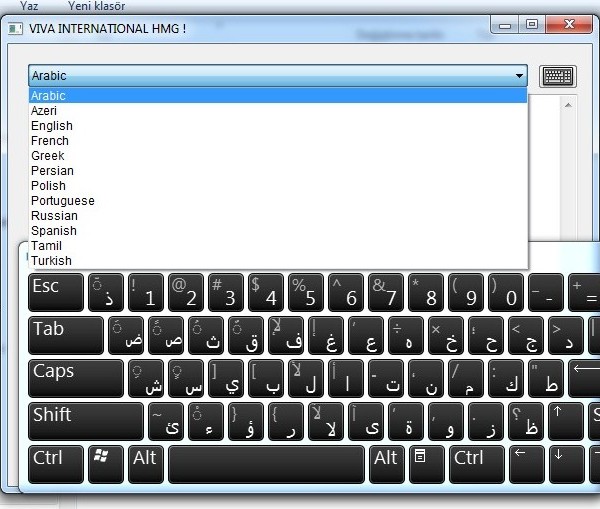Tap the number 3 key
Viewport: 600px width, 509px height.
coord(226,292)
